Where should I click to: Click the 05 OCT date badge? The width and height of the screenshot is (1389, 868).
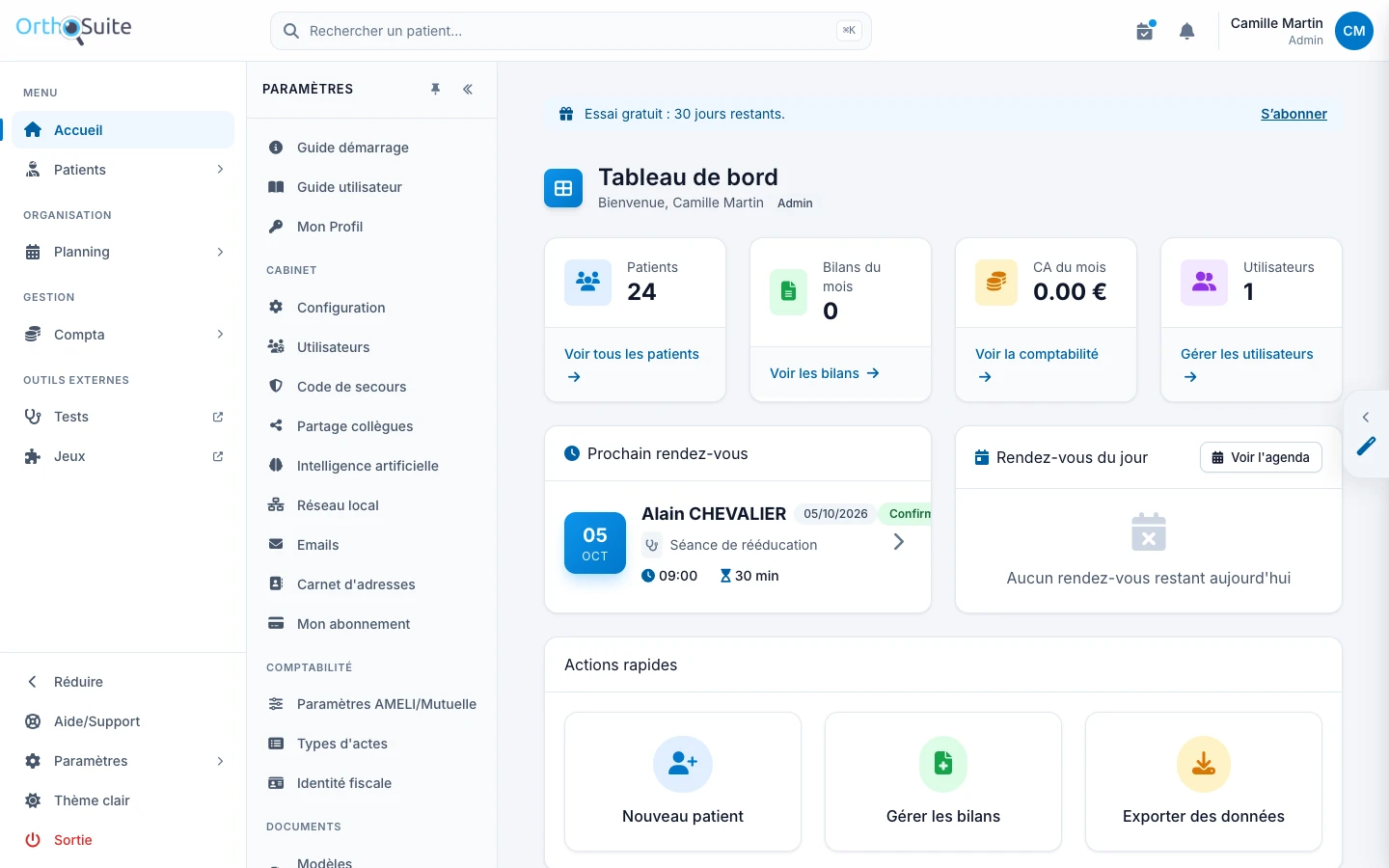pyautogui.click(x=595, y=543)
